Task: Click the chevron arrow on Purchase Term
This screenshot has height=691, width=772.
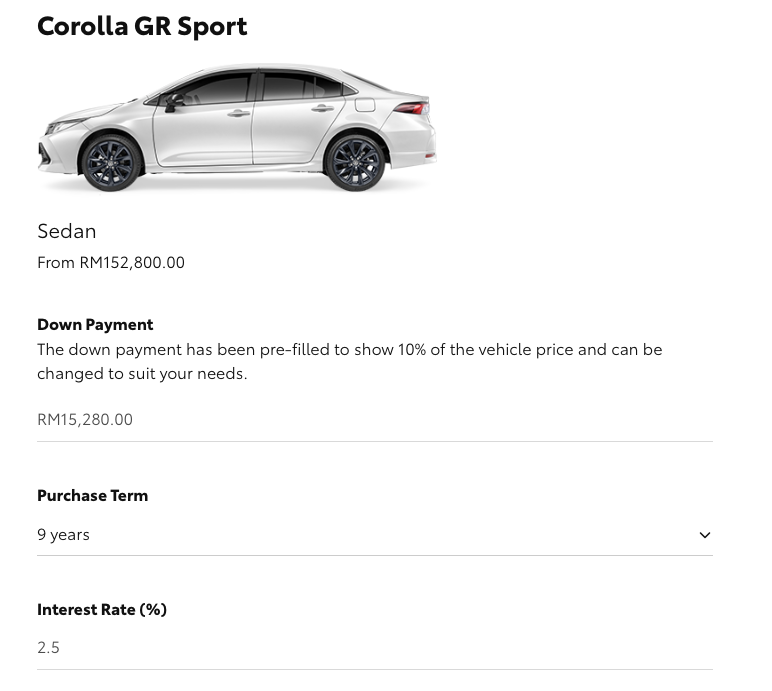Action: point(705,535)
